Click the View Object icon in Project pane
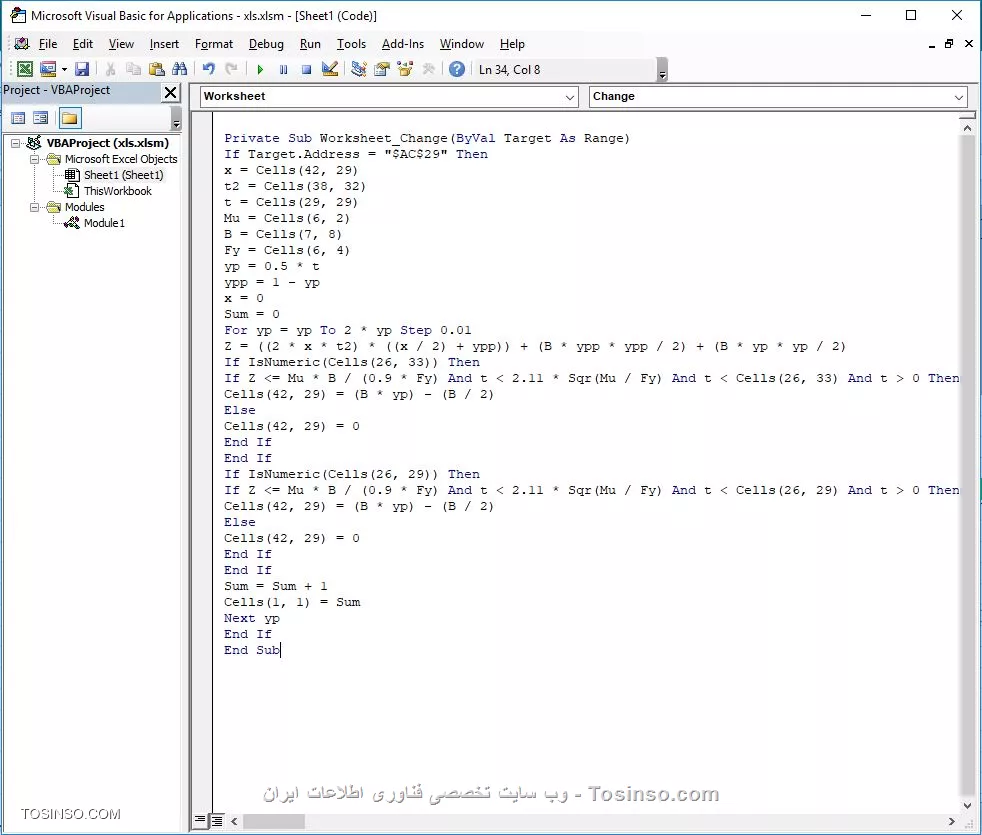The image size is (982, 835). pyautogui.click(x=41, y=118)
